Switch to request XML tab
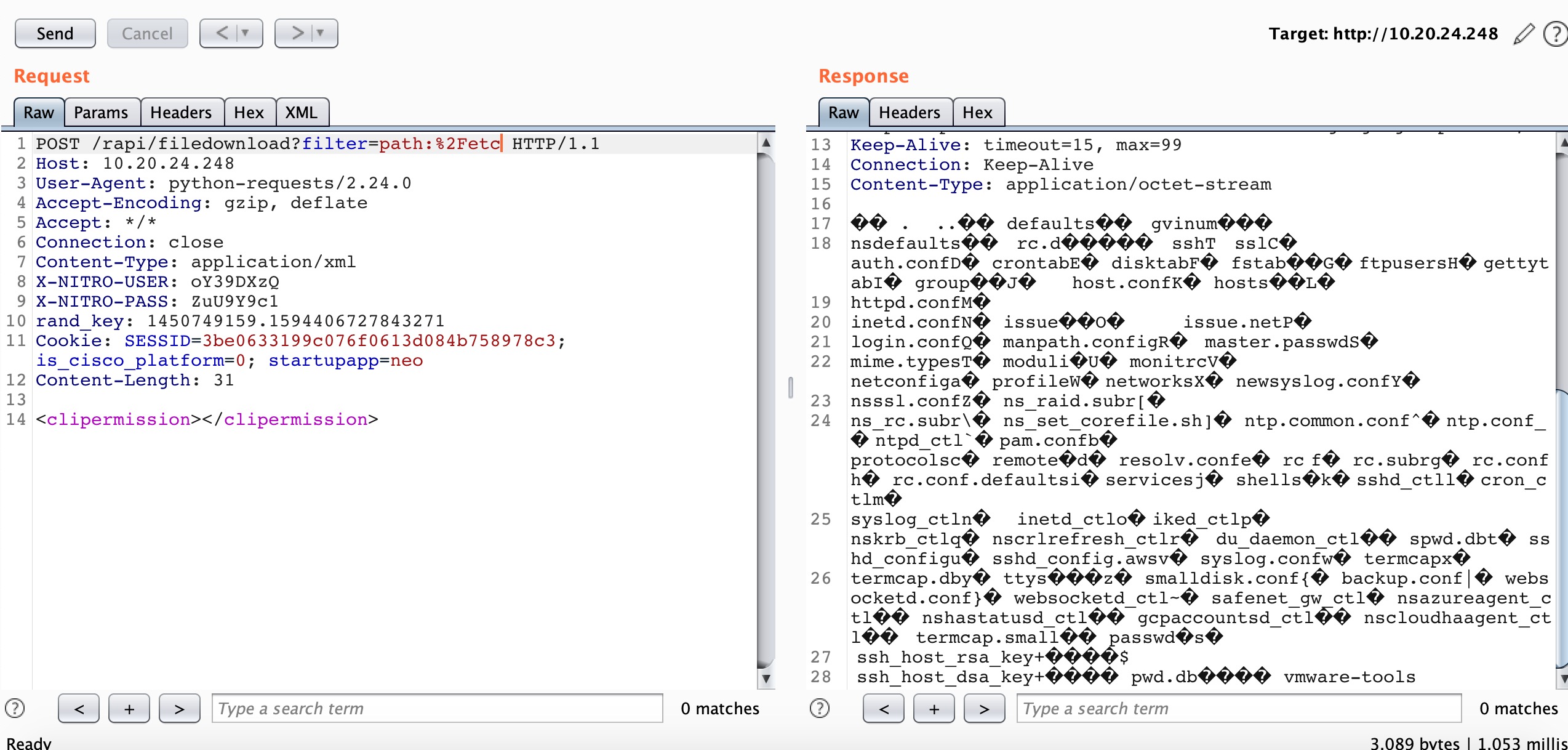 pyautogui.click(x=301, y=113)
